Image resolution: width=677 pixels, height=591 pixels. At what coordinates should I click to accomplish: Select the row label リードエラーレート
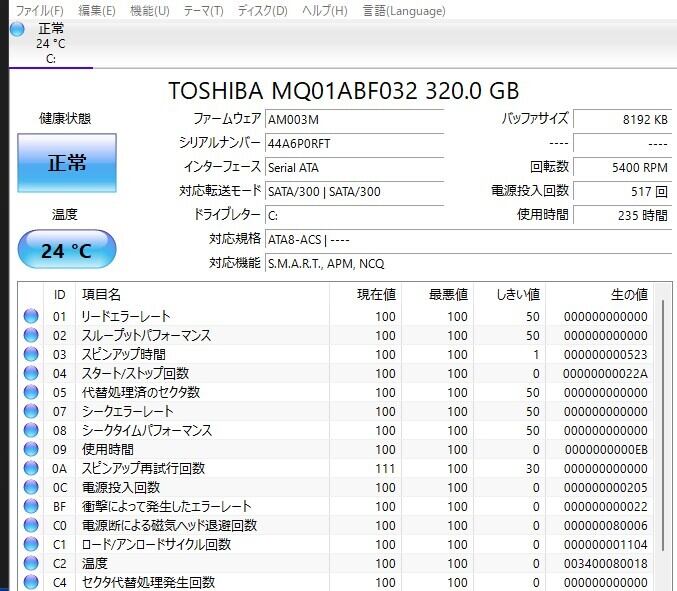coord(126,316)
